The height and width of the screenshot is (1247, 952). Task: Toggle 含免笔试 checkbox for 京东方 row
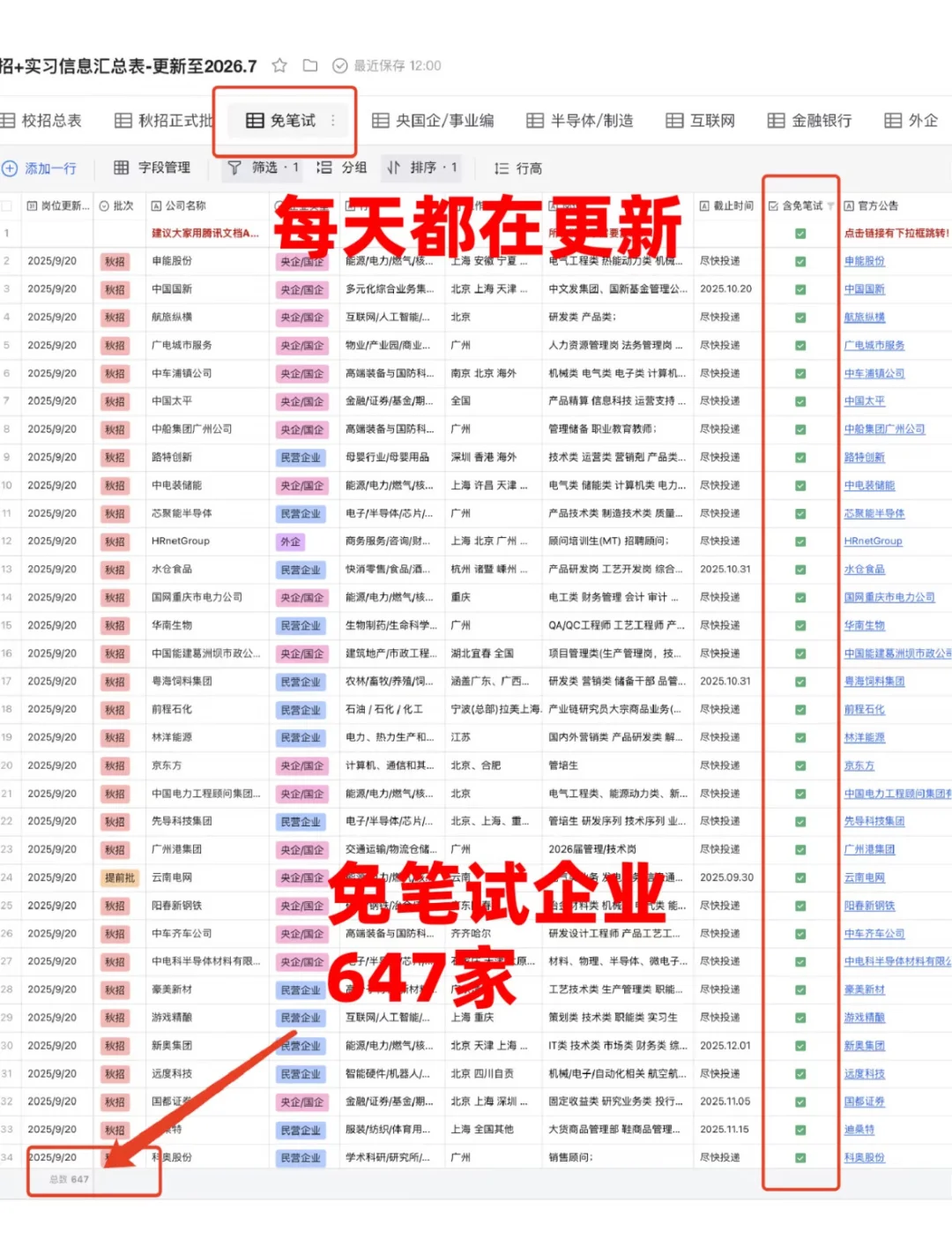800,765
